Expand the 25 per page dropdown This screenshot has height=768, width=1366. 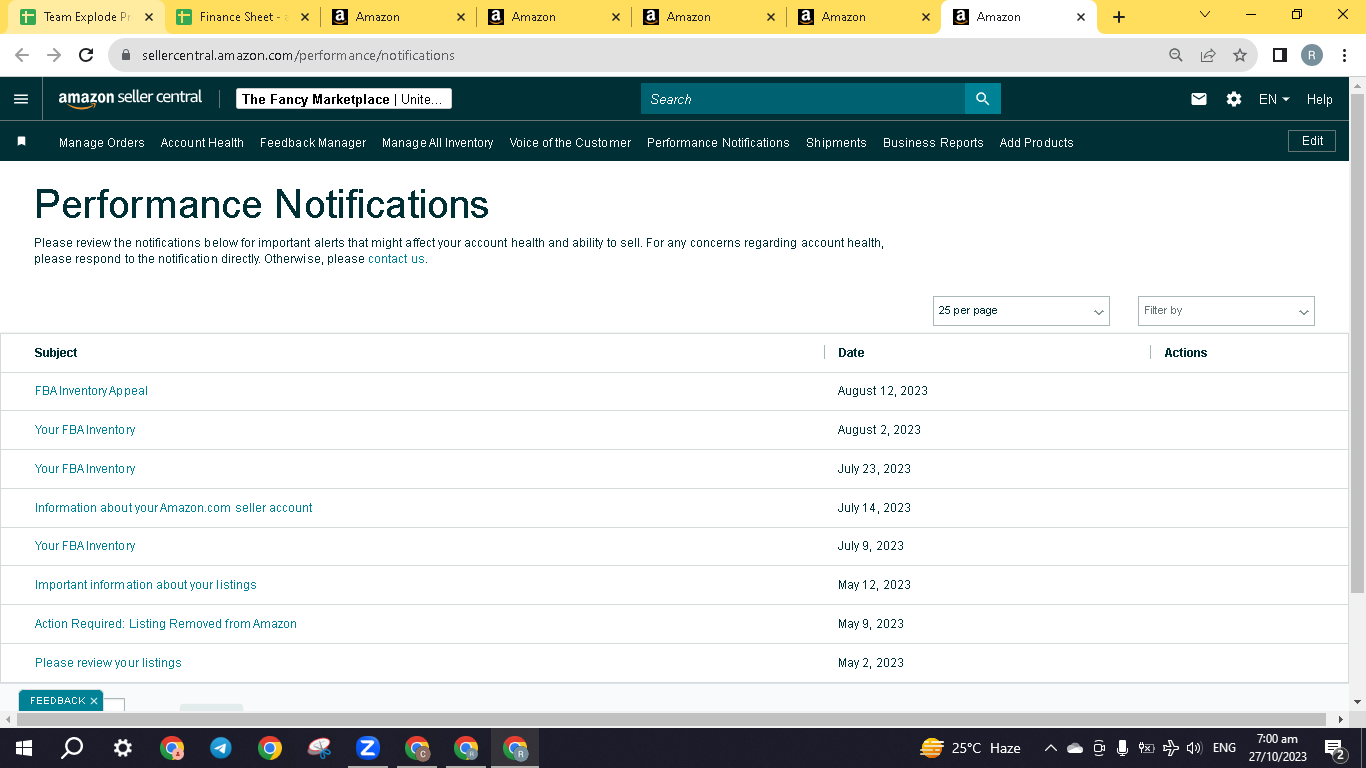1021,311
